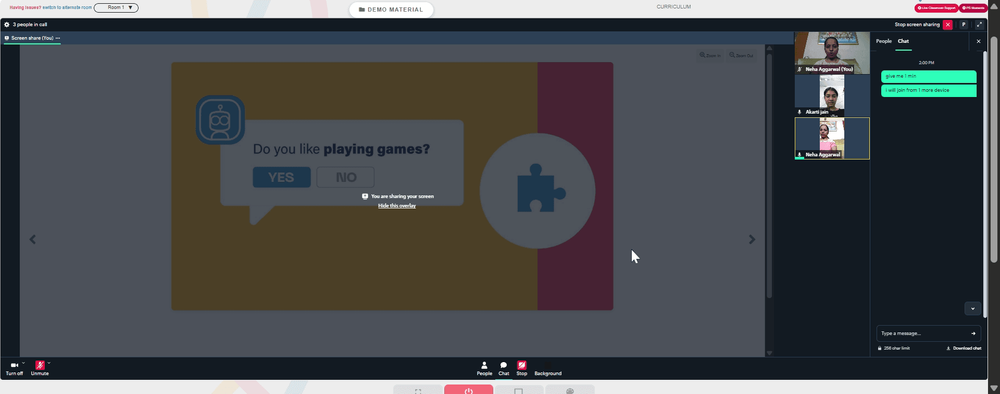The image size is (1000, 394).
Task: Click the slide viewer scroll up arrow
Action: pos(769,48)
